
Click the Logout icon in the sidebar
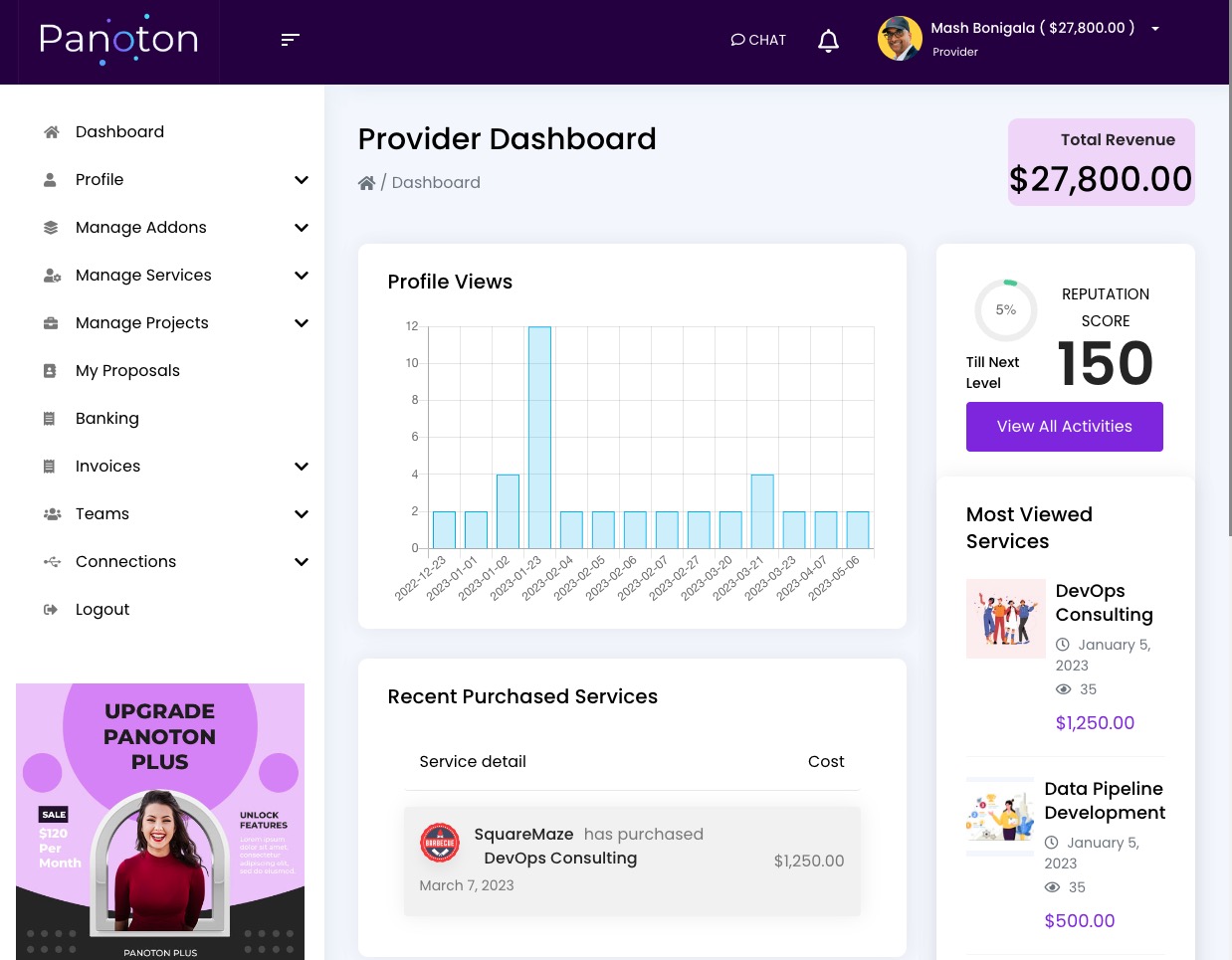click(x=51, y=610)
